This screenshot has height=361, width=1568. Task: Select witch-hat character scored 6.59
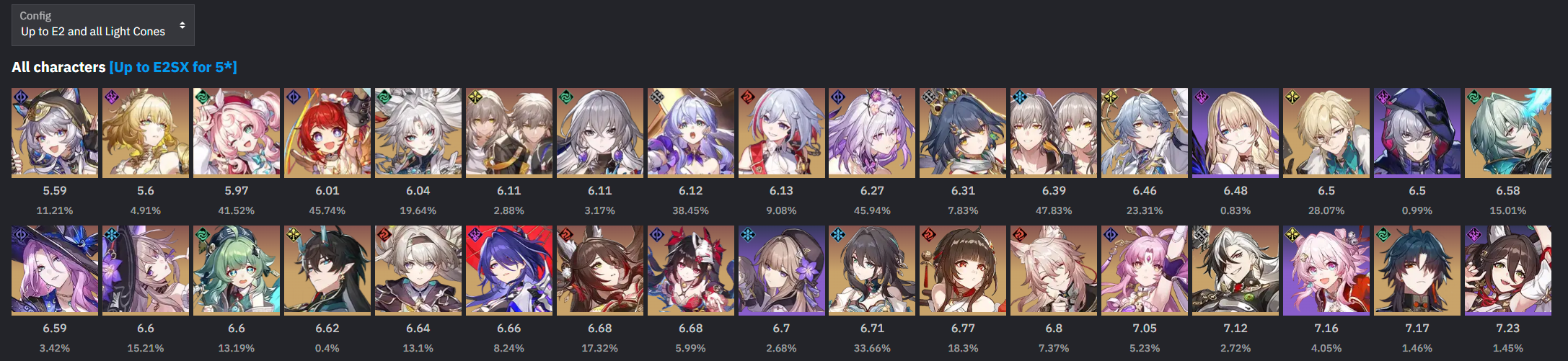55,270
